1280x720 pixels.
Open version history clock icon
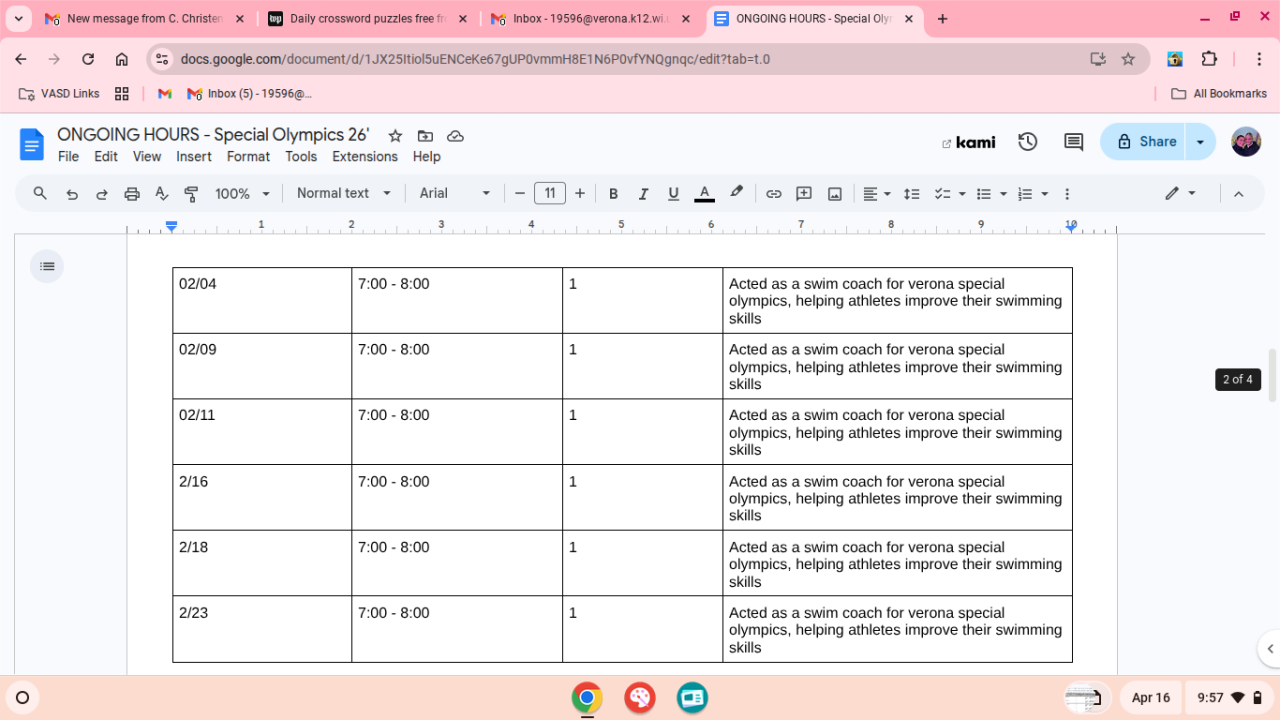(x=1027, y=142)
